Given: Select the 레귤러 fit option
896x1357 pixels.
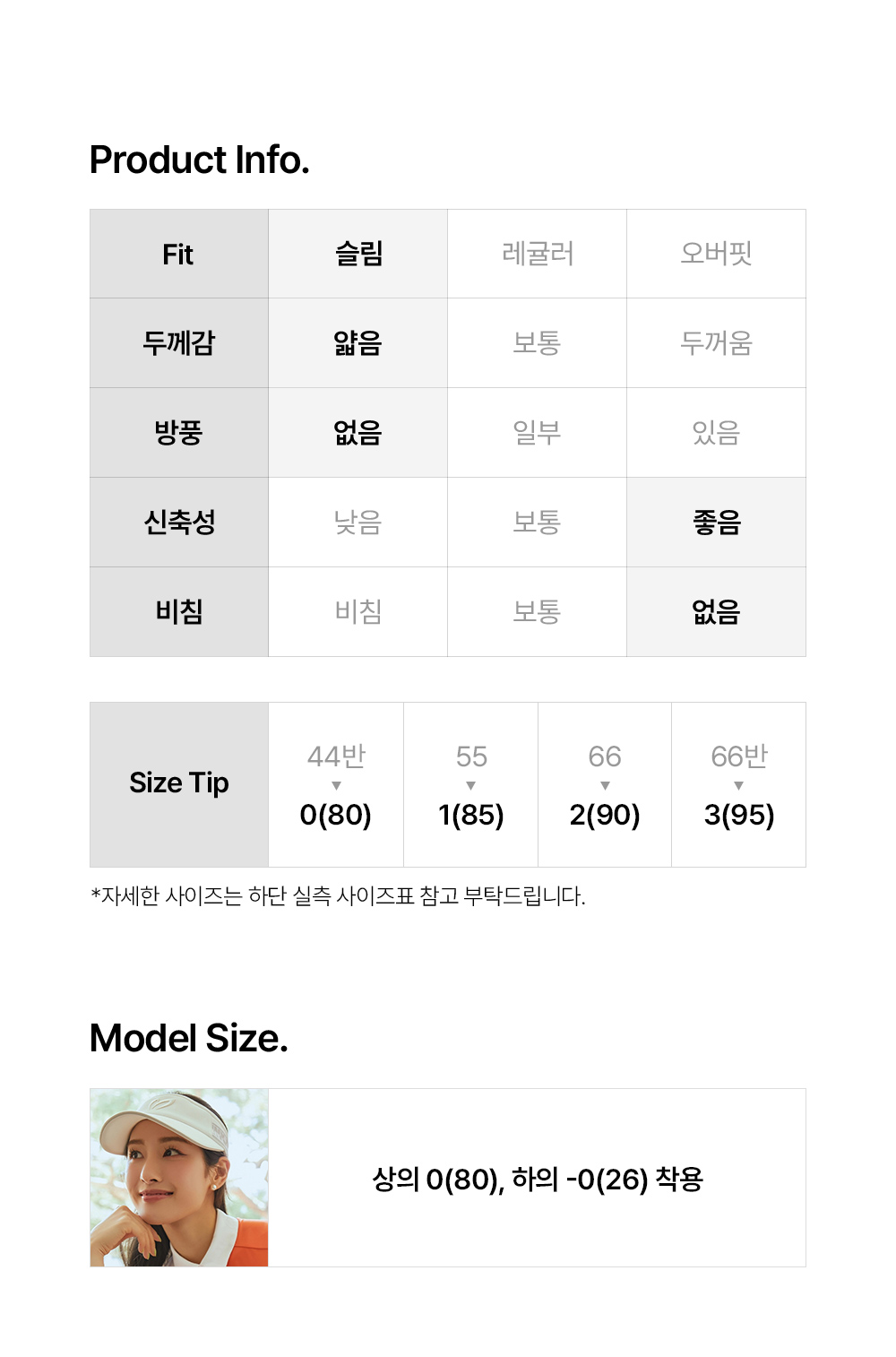Looking at the screenshot, I should click(538, 254).
